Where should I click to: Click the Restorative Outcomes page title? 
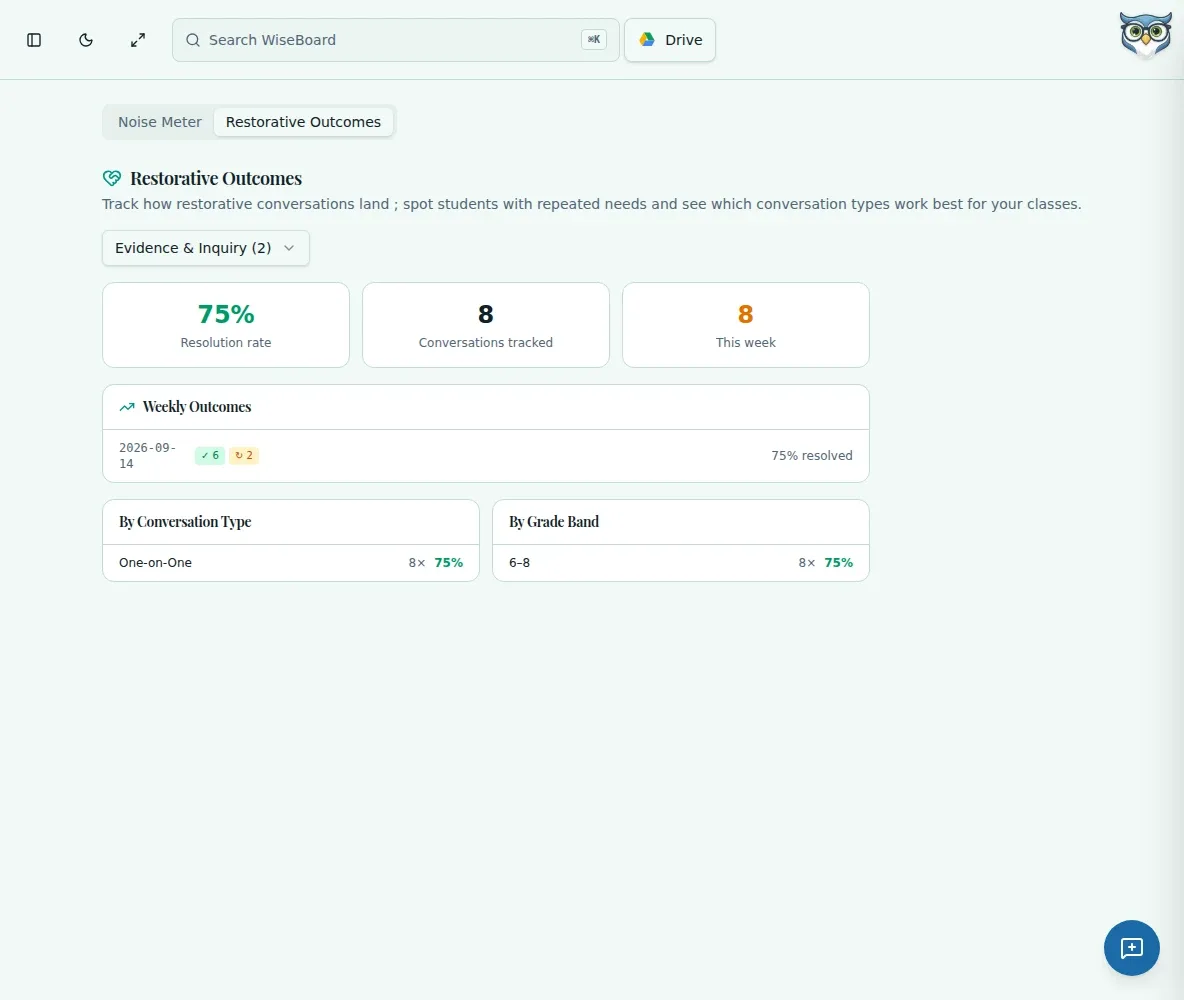pyautogui.click(x=216, y=178)
